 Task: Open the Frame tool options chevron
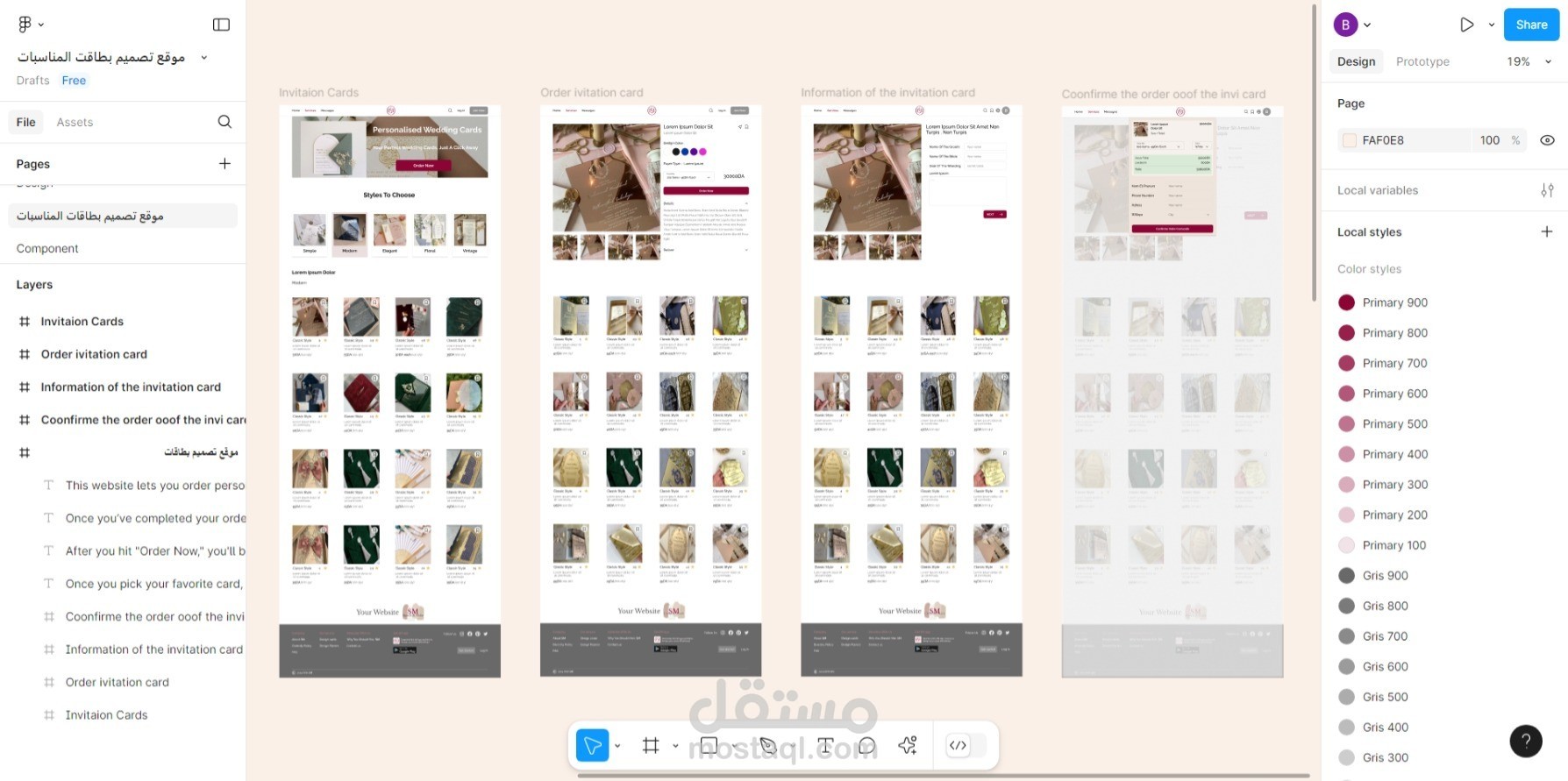coord(675,746)
